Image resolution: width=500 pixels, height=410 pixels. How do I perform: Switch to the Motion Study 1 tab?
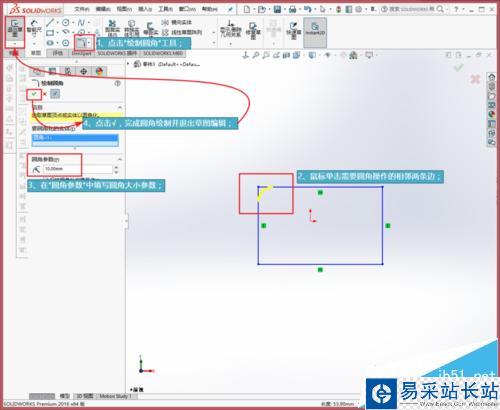point(115,396)
